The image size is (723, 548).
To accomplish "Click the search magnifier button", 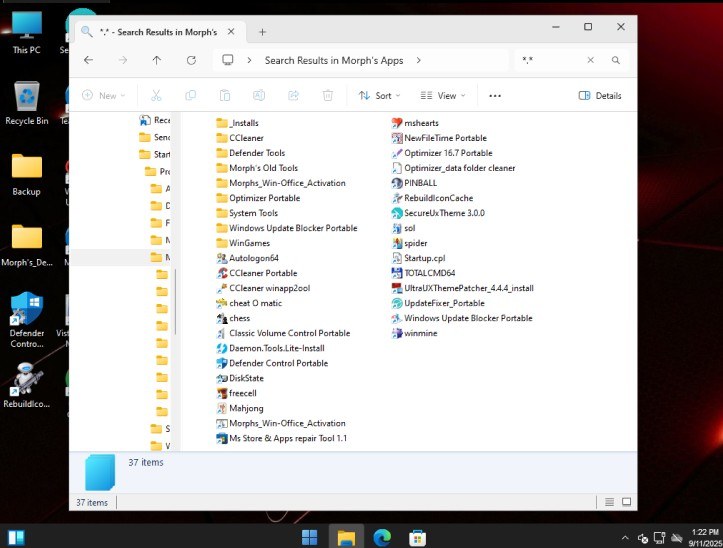I will tap(616, 60).
